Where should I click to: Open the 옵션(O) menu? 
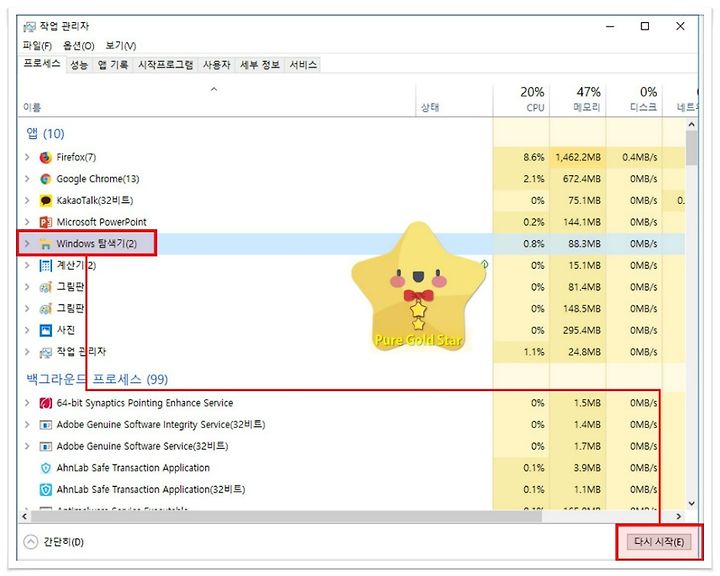79,46
